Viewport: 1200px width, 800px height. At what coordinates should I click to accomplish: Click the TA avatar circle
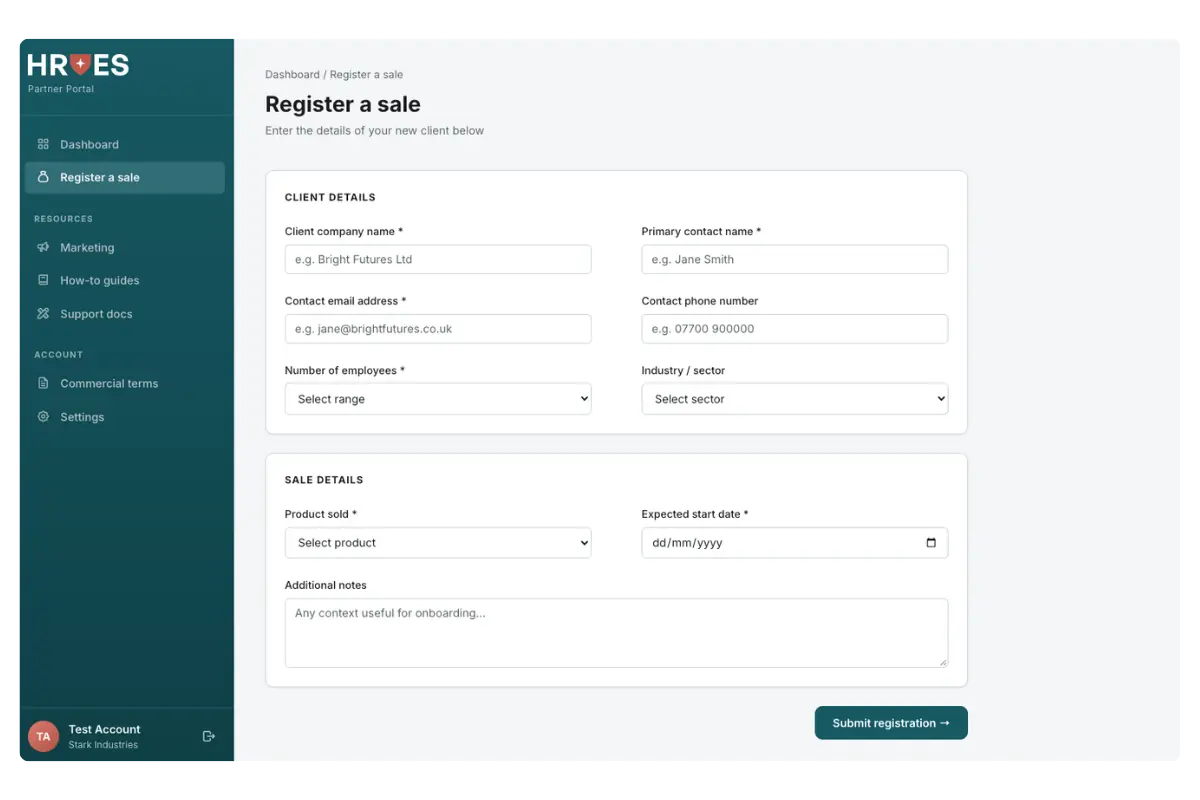coord(43,736)
